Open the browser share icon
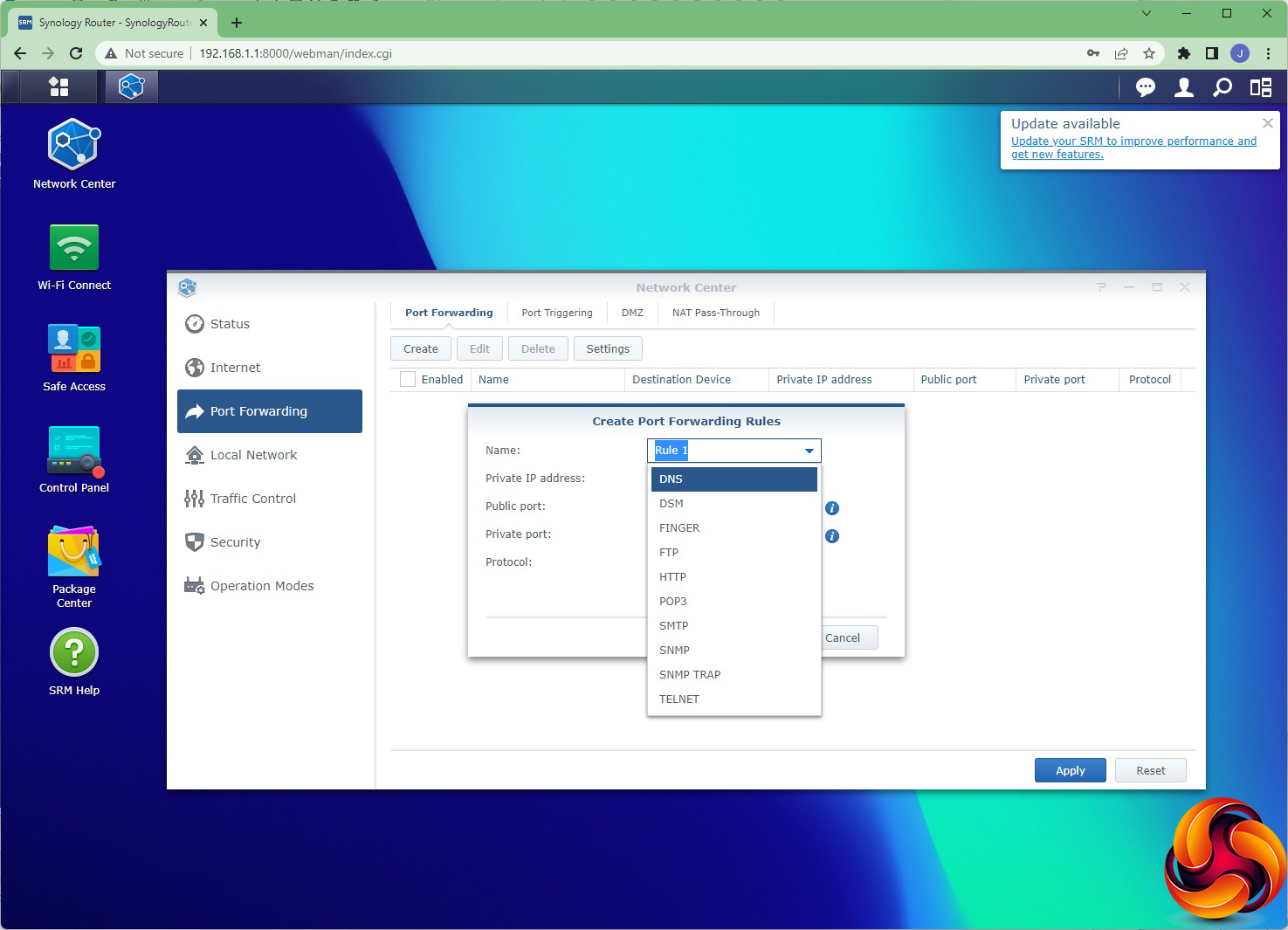The height and width of the screenshot is (930, 1288). [1121, 53]
